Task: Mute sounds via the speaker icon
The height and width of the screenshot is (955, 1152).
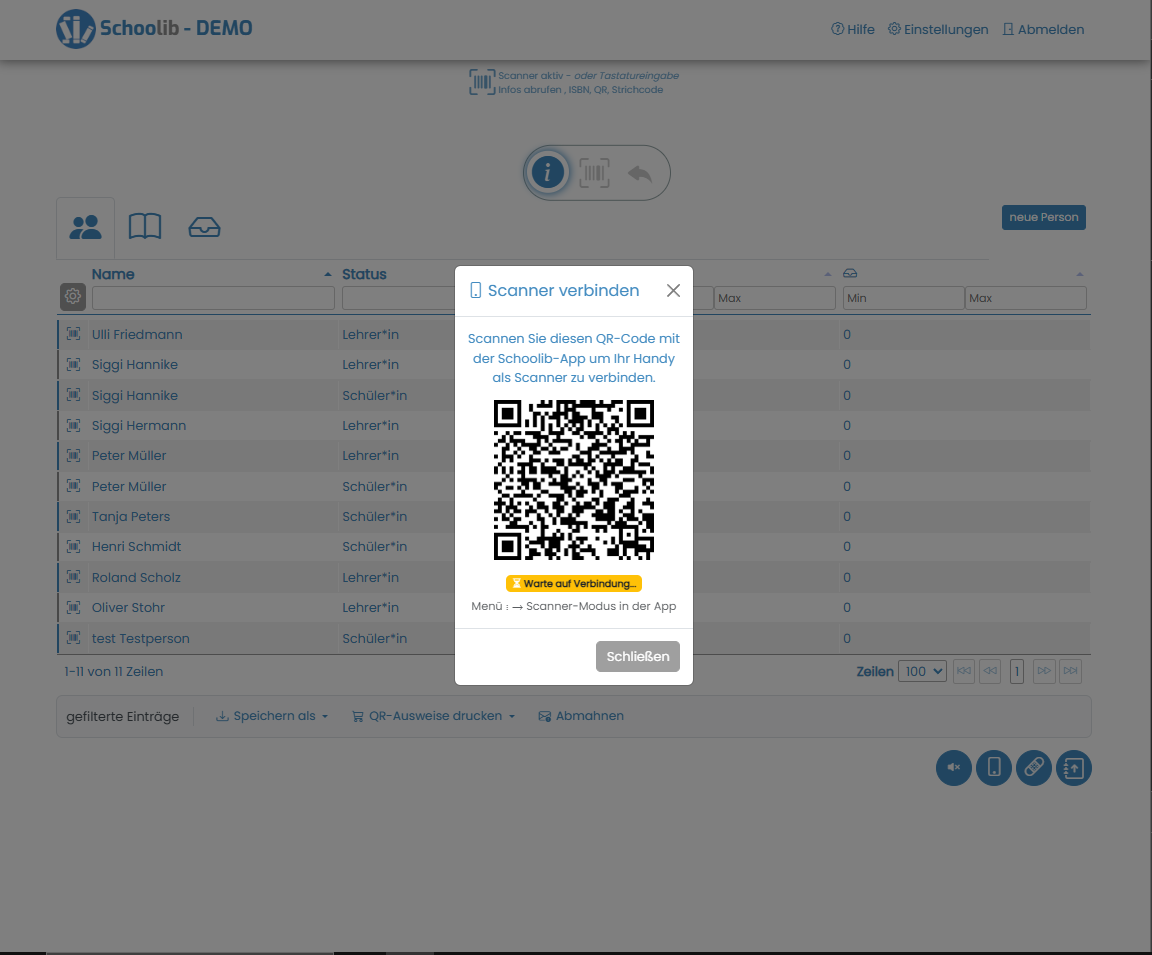Action: click(x=953, y=768)
